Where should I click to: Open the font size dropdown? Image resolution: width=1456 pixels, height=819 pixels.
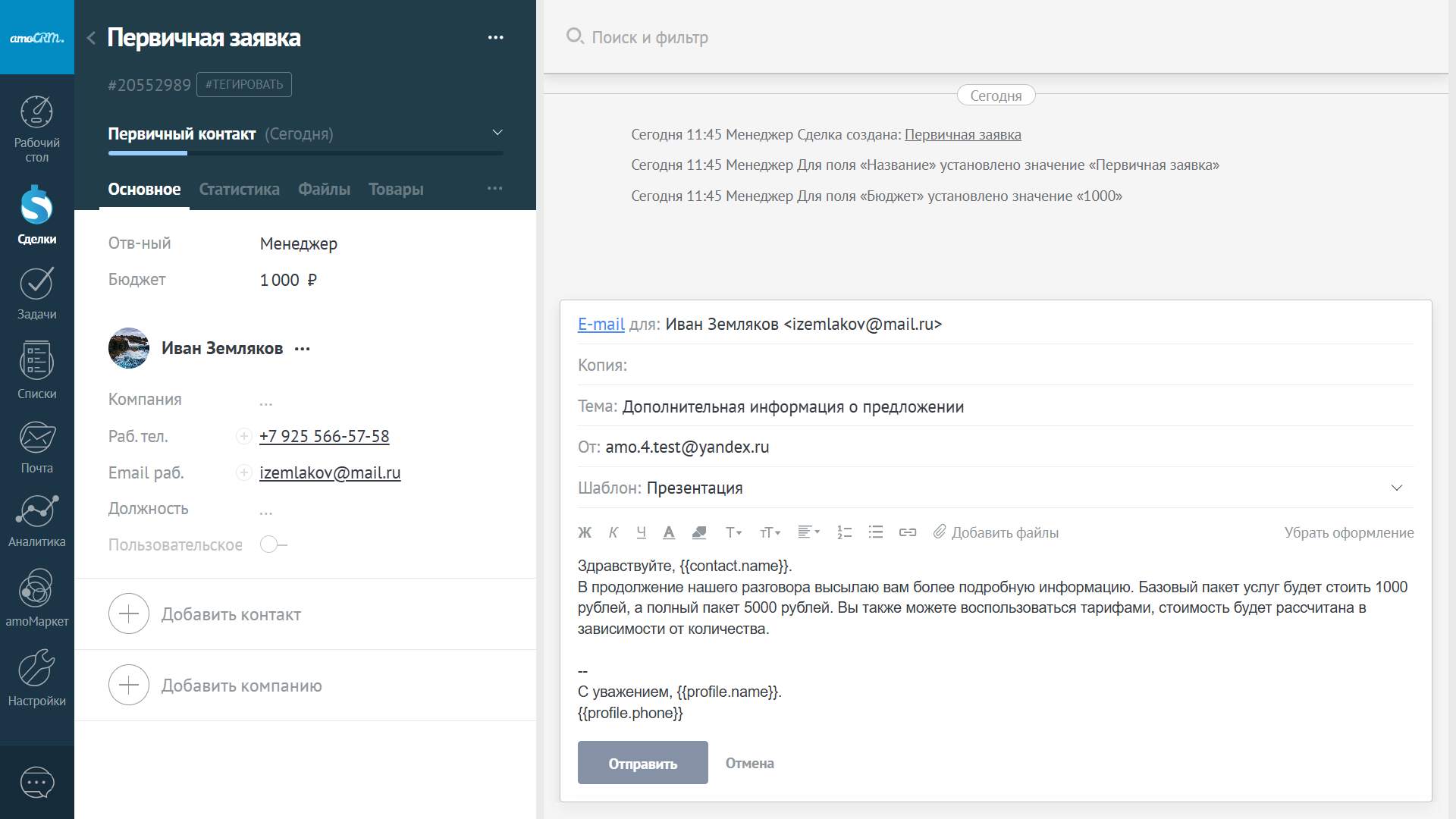[770, 532]
